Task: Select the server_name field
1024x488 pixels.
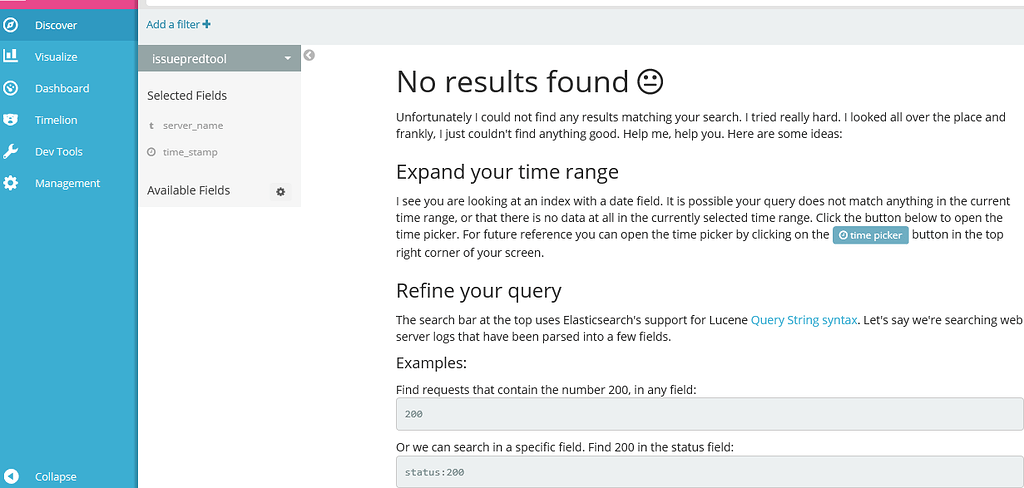Action: (x=193, y=126)
